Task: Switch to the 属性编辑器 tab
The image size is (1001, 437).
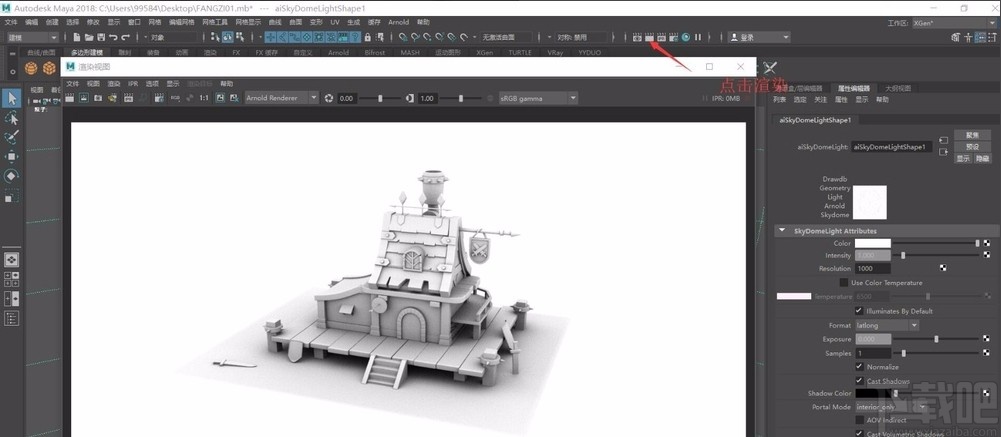Action: [854, 88]
